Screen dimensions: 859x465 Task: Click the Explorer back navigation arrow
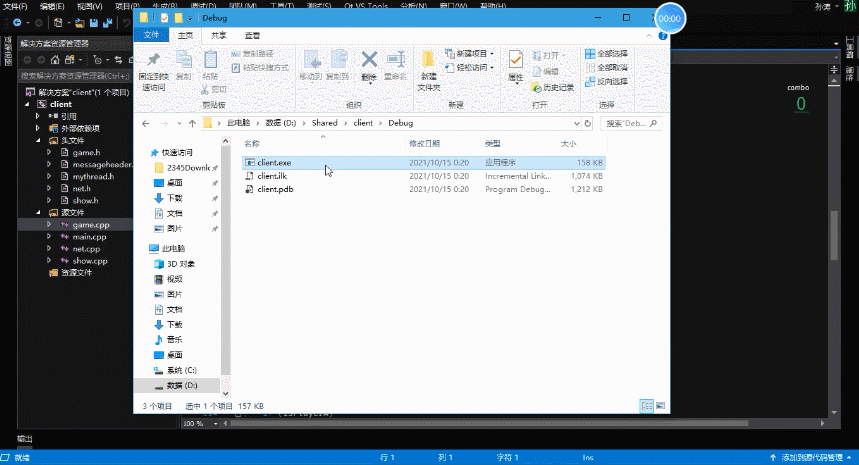click(146, 124)
